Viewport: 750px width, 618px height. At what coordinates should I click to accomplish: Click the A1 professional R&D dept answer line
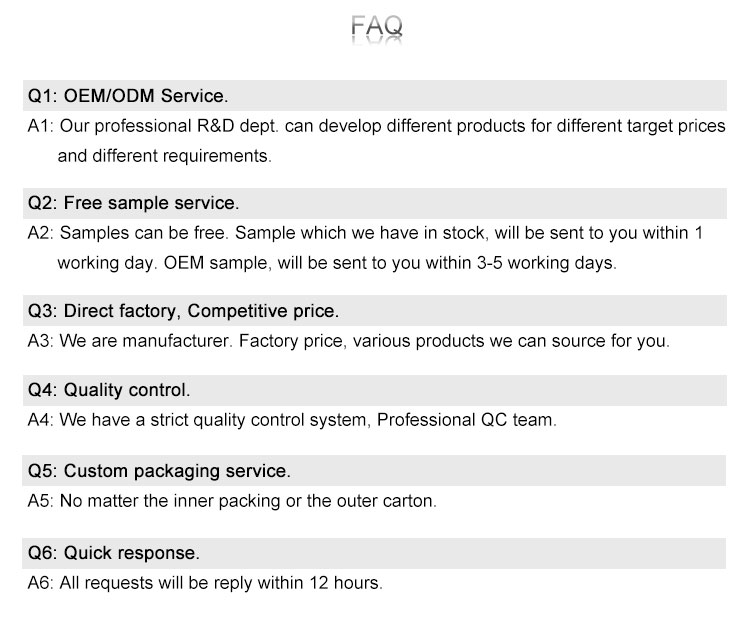(x=376, y=126)
